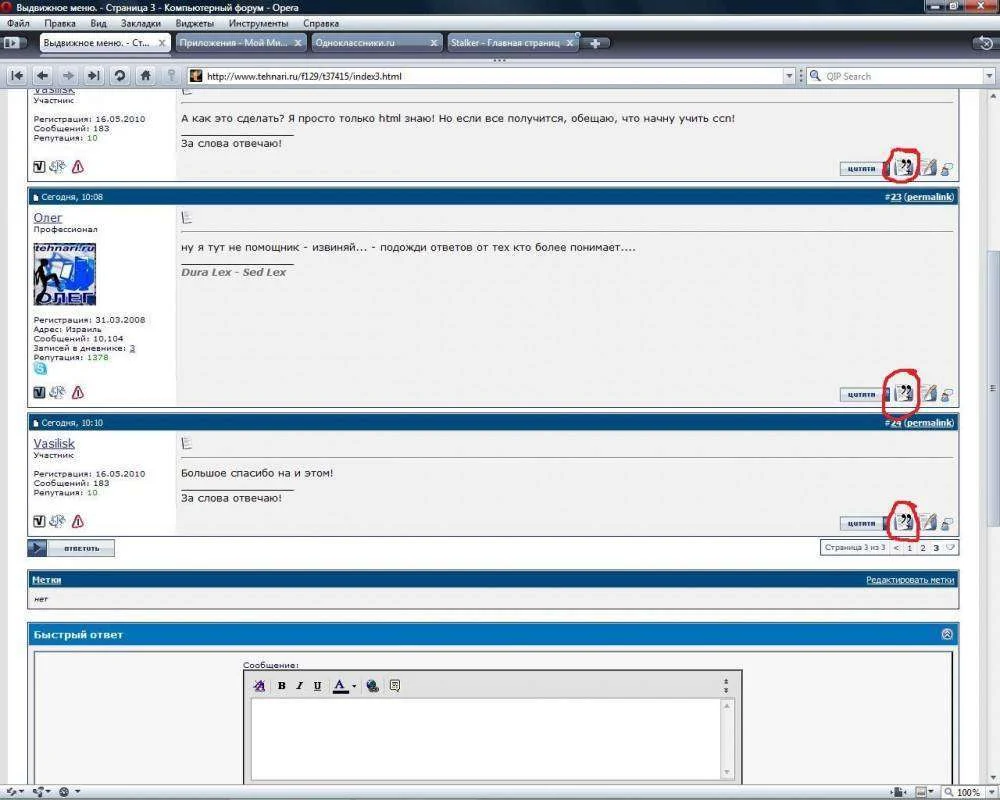This screenshot has width=1000, height=800.
Task: Click the ответить reply button
Action: coord(71,548)
